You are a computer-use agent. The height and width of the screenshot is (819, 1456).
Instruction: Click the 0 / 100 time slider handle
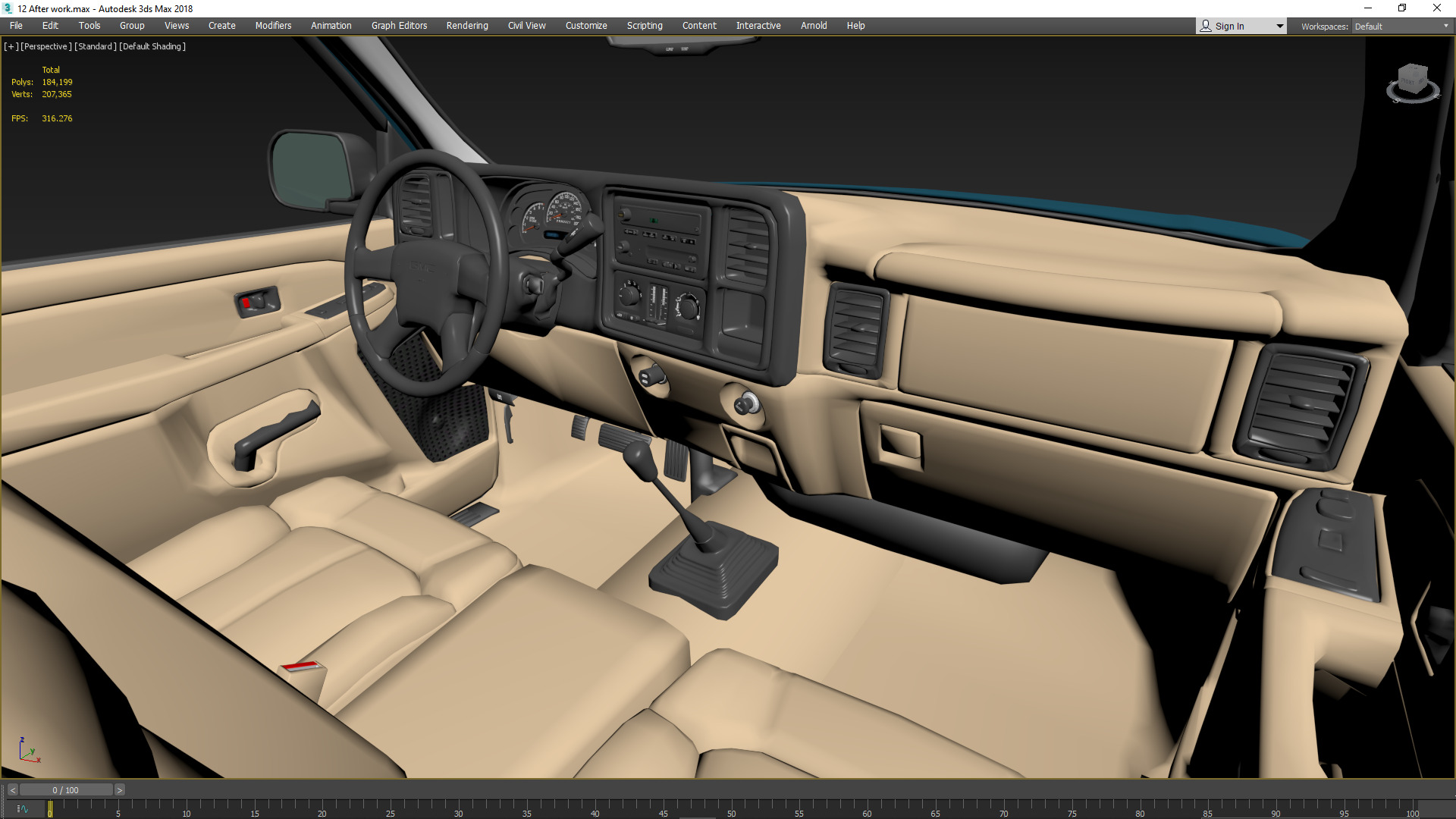[66, 790]
